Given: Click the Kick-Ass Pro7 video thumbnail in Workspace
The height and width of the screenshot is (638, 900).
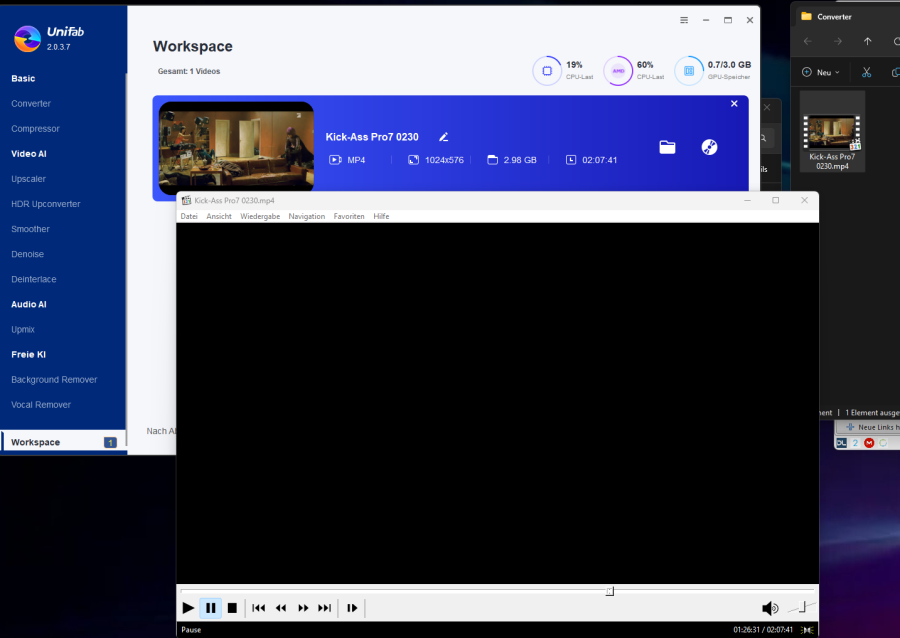Looking at the screenshot, I should (x=236, y=147).
